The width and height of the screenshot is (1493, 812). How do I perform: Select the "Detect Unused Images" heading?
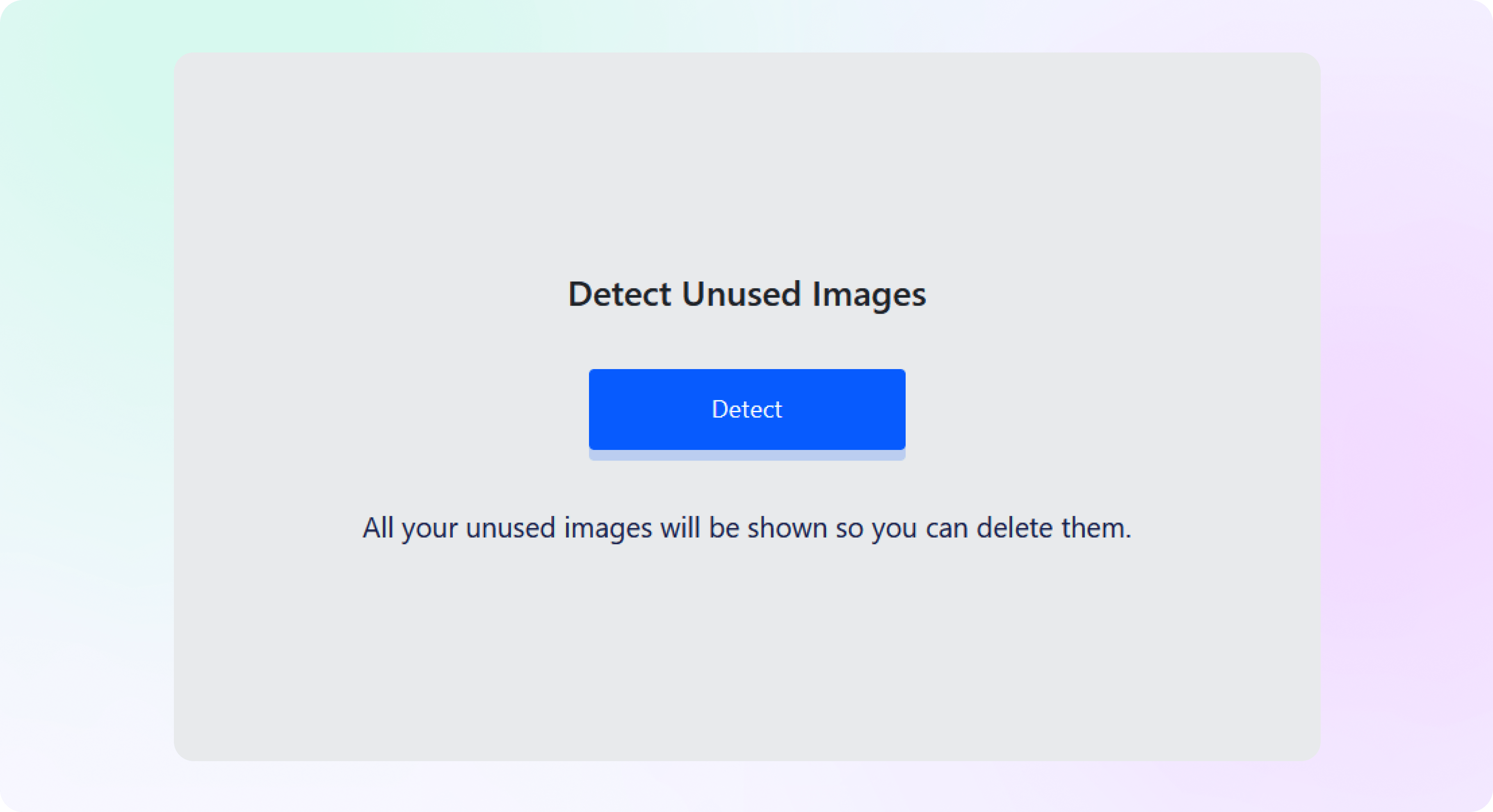746,294
